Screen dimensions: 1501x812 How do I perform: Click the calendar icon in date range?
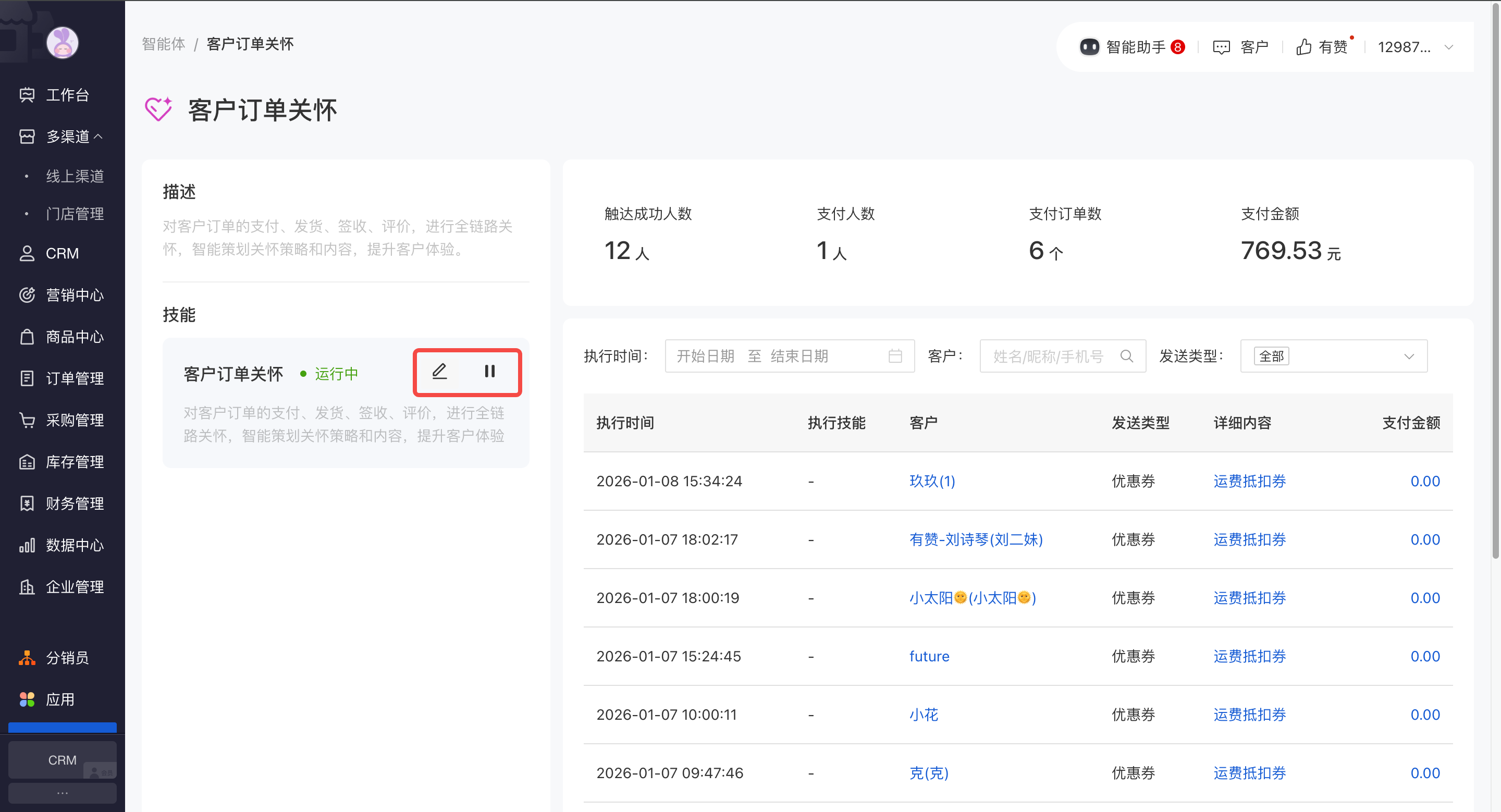coord(895,356)
